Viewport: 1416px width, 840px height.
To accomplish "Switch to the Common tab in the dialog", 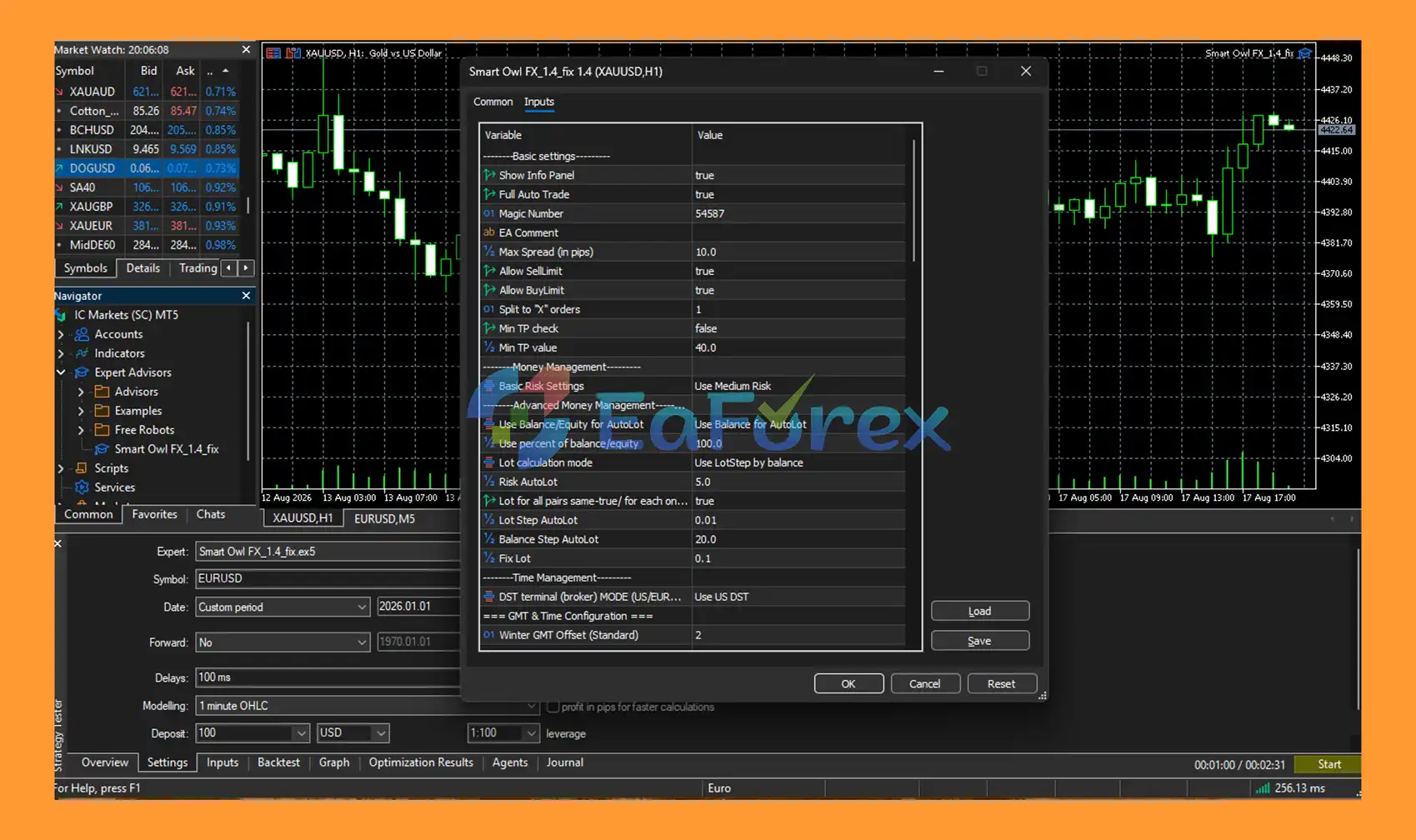I will [x=493, y=102].
